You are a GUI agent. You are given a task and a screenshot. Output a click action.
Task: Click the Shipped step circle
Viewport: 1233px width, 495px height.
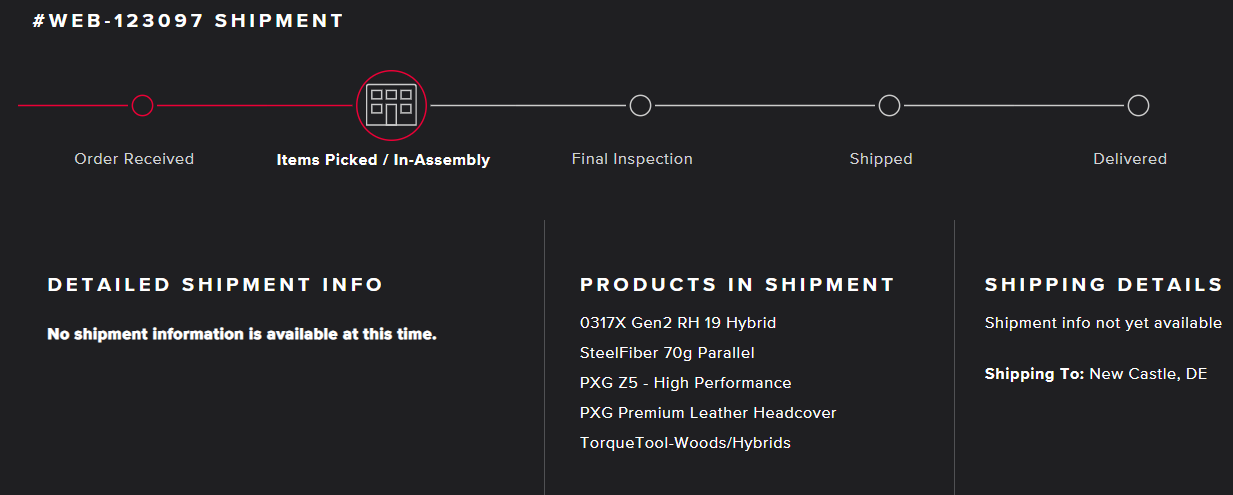point(889,105)
